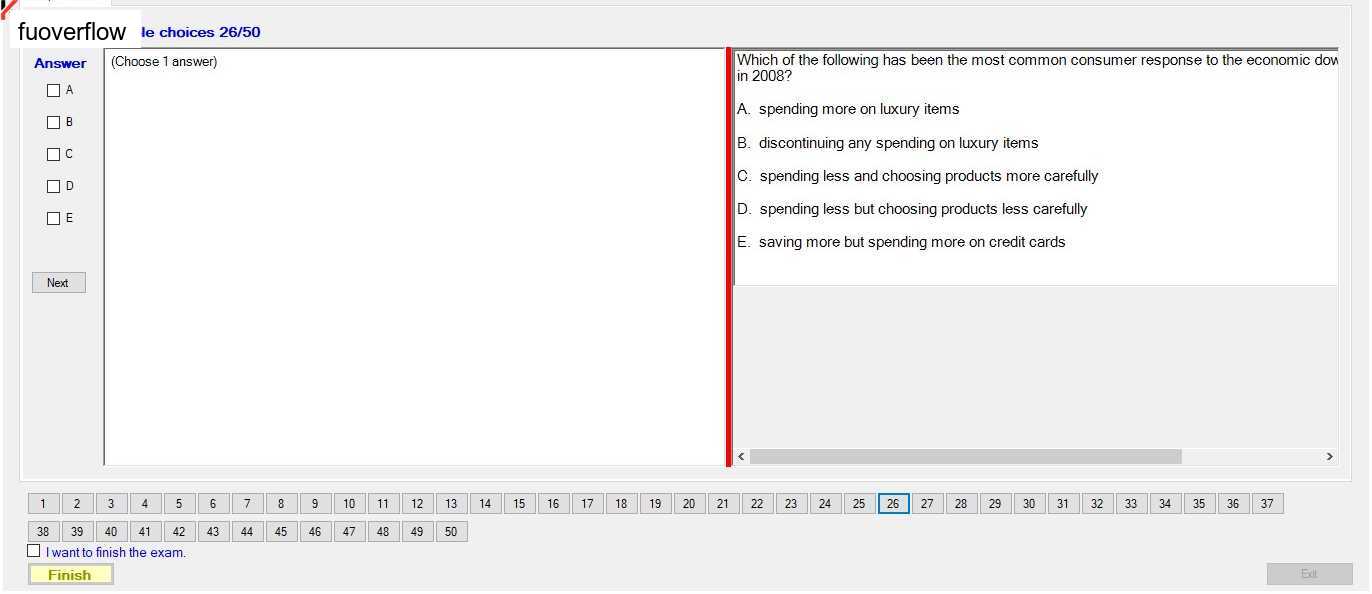This screenshot has height=594, width=1372.
Task: Go to question 29
Action: click(995, 504)
